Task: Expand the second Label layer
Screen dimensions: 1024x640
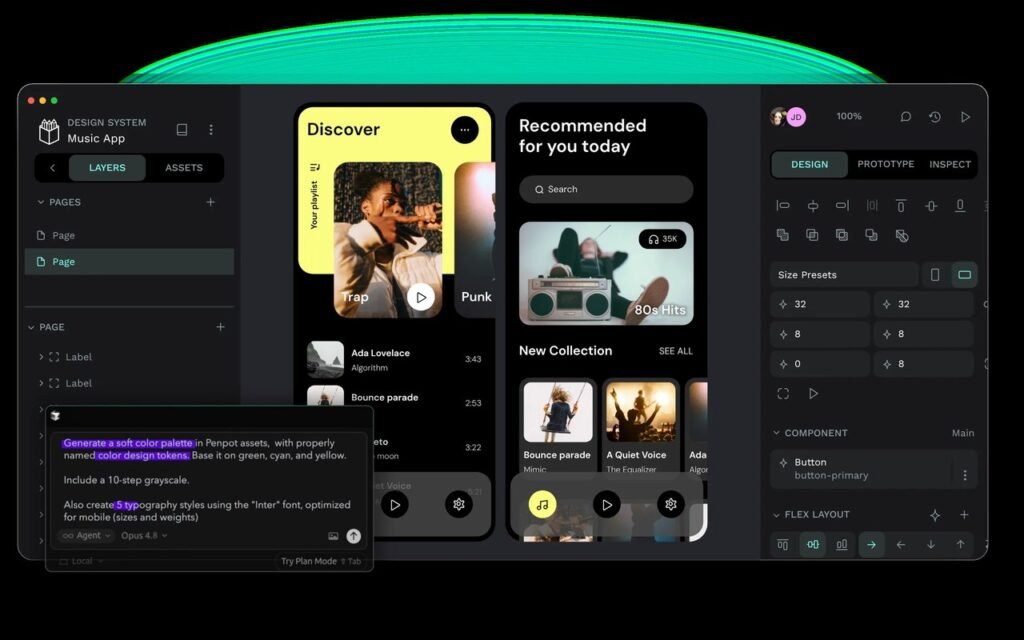Action: 41,383
